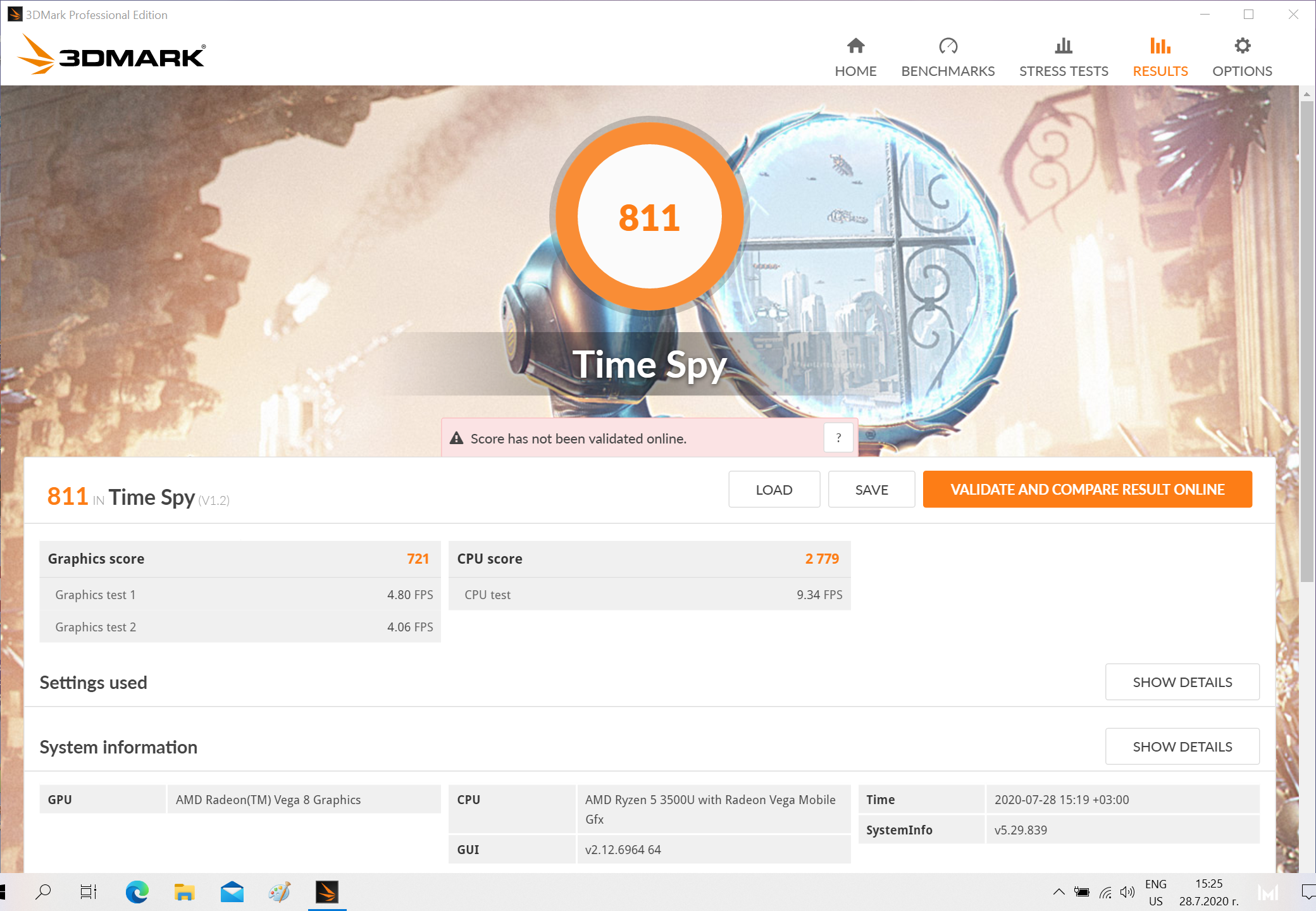This screenshot has width=1316, height=911.
Task: Open the RESULTS tab
Action: pyautogui.click(x=1160, y=58)
